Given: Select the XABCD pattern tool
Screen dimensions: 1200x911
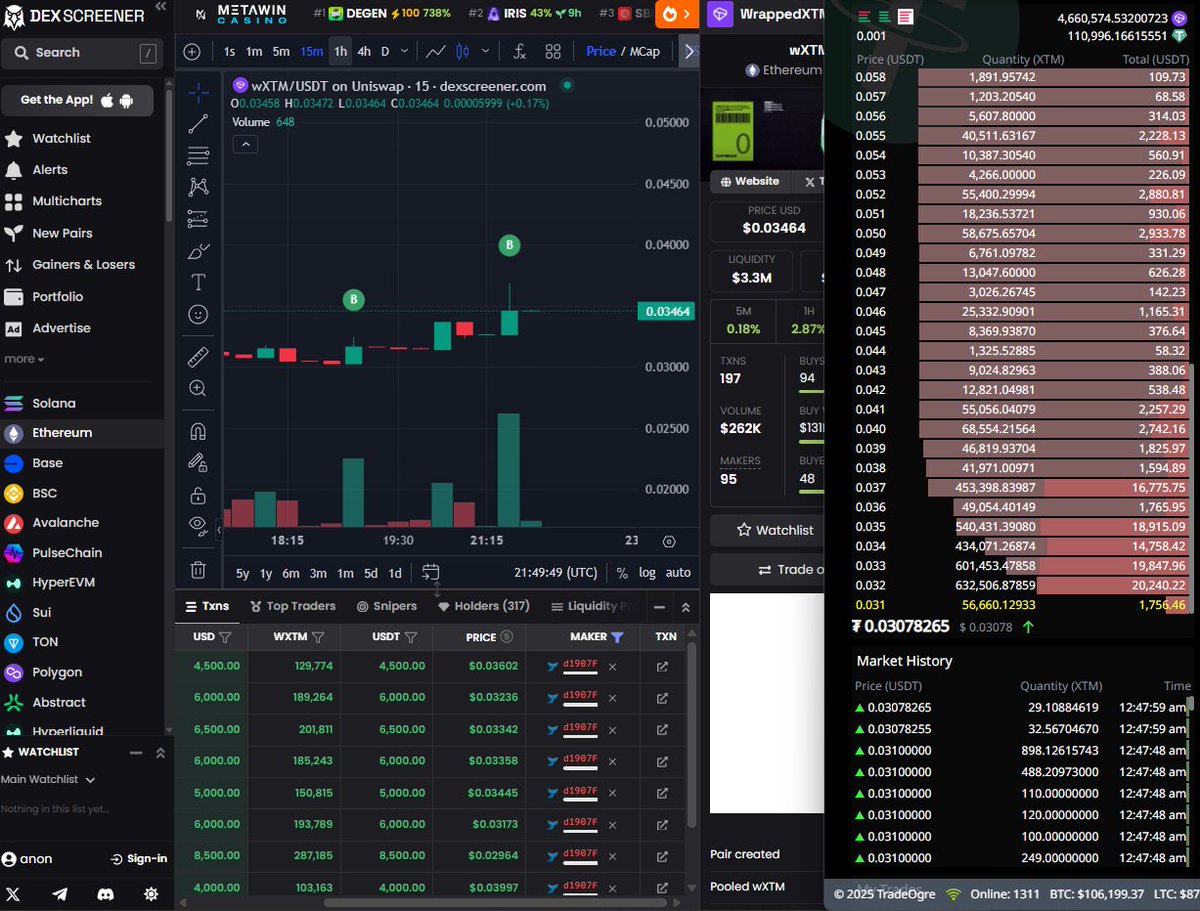Looking at the screenshot, I should point(198,187).
